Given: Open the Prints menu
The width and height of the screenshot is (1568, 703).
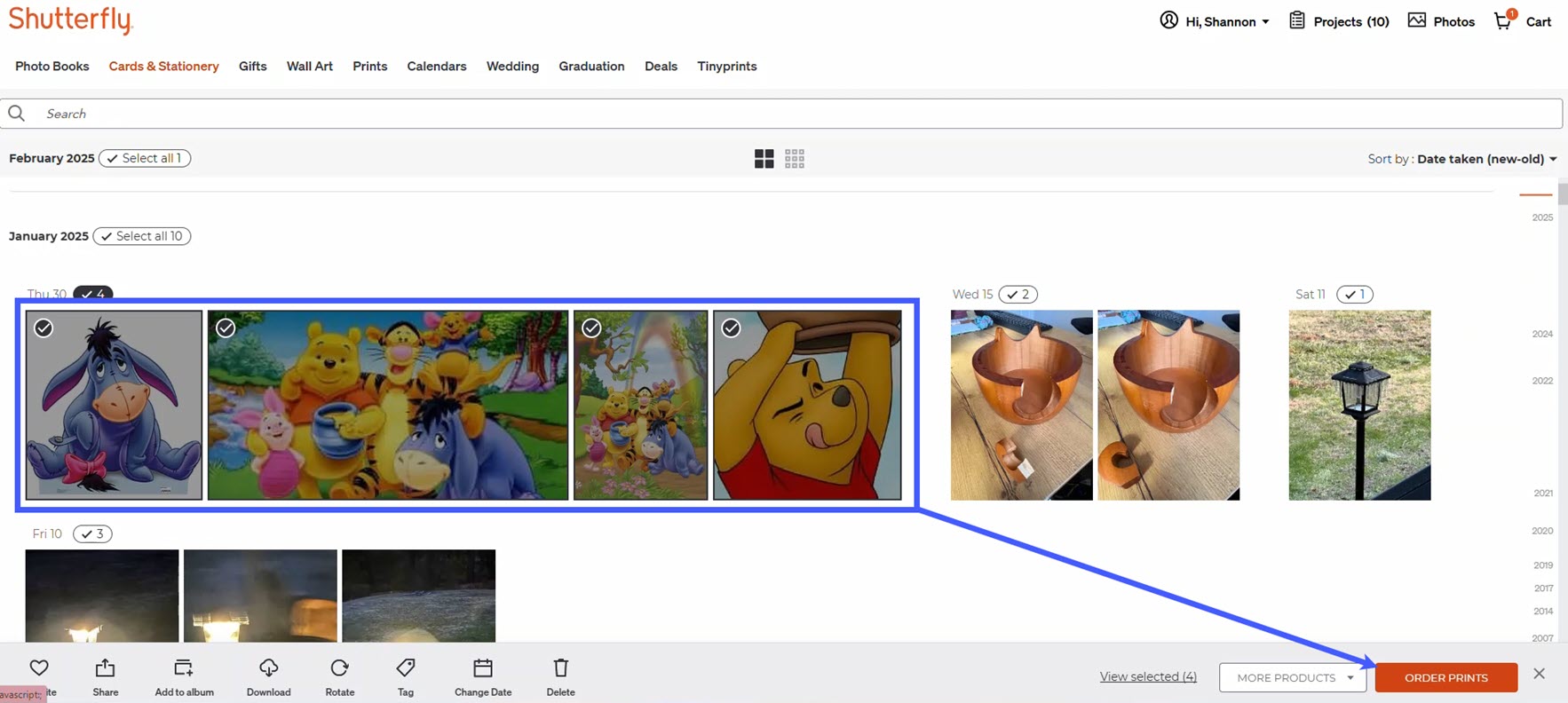Looking at the screenshot, I should point(370,66).
